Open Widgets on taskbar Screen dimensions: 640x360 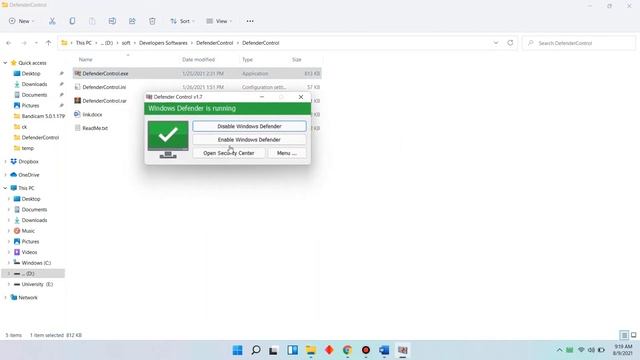[x=292, y=350]
